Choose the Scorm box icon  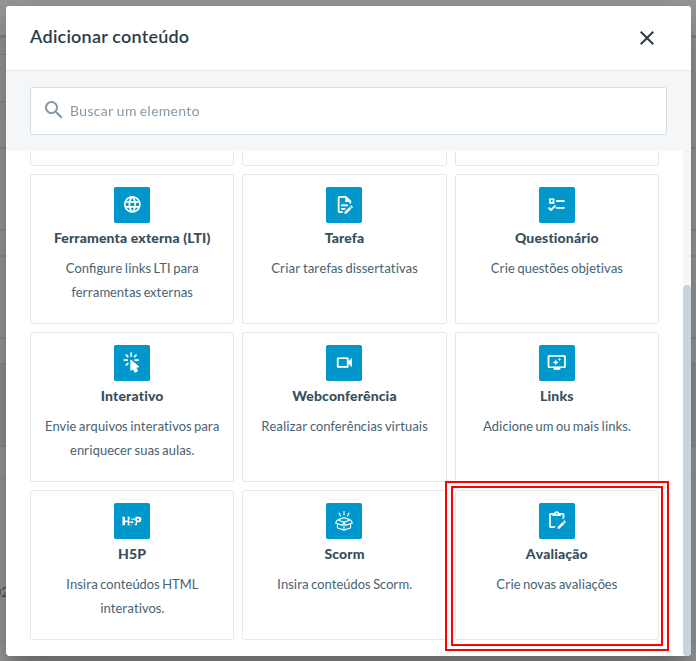(x=344, y=521)
